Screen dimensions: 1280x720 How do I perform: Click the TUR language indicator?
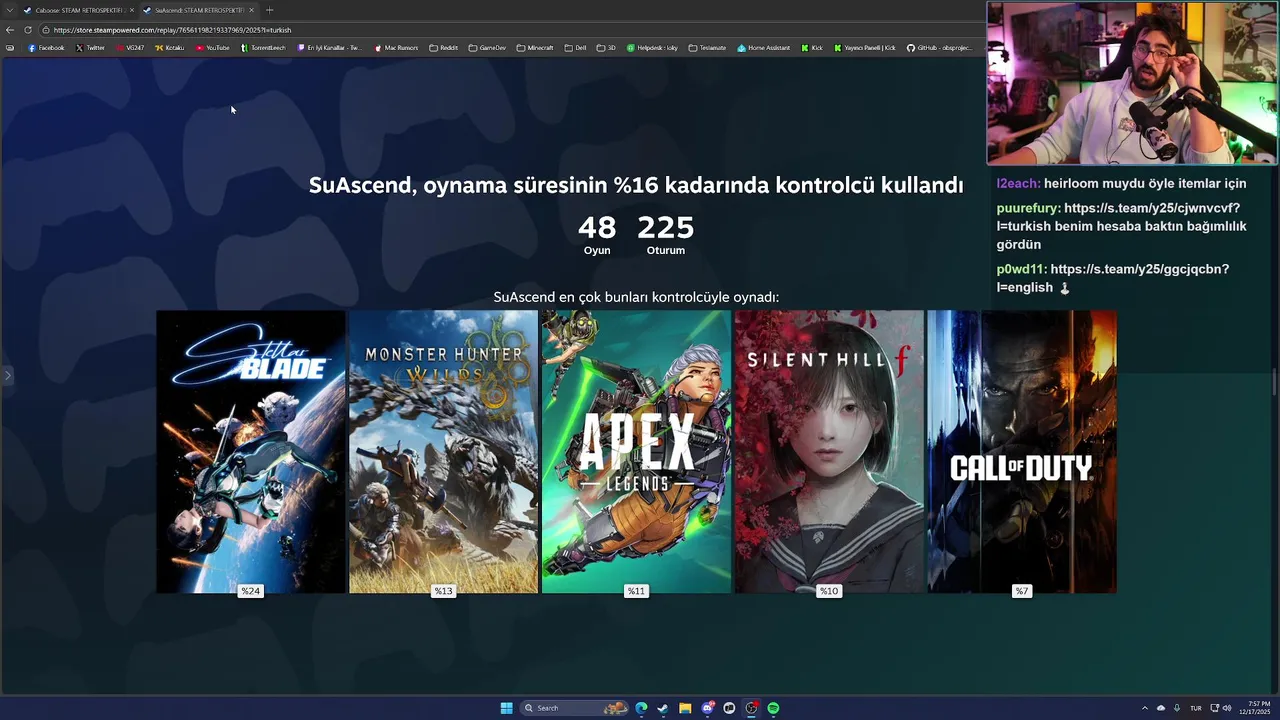(1196, 708)
